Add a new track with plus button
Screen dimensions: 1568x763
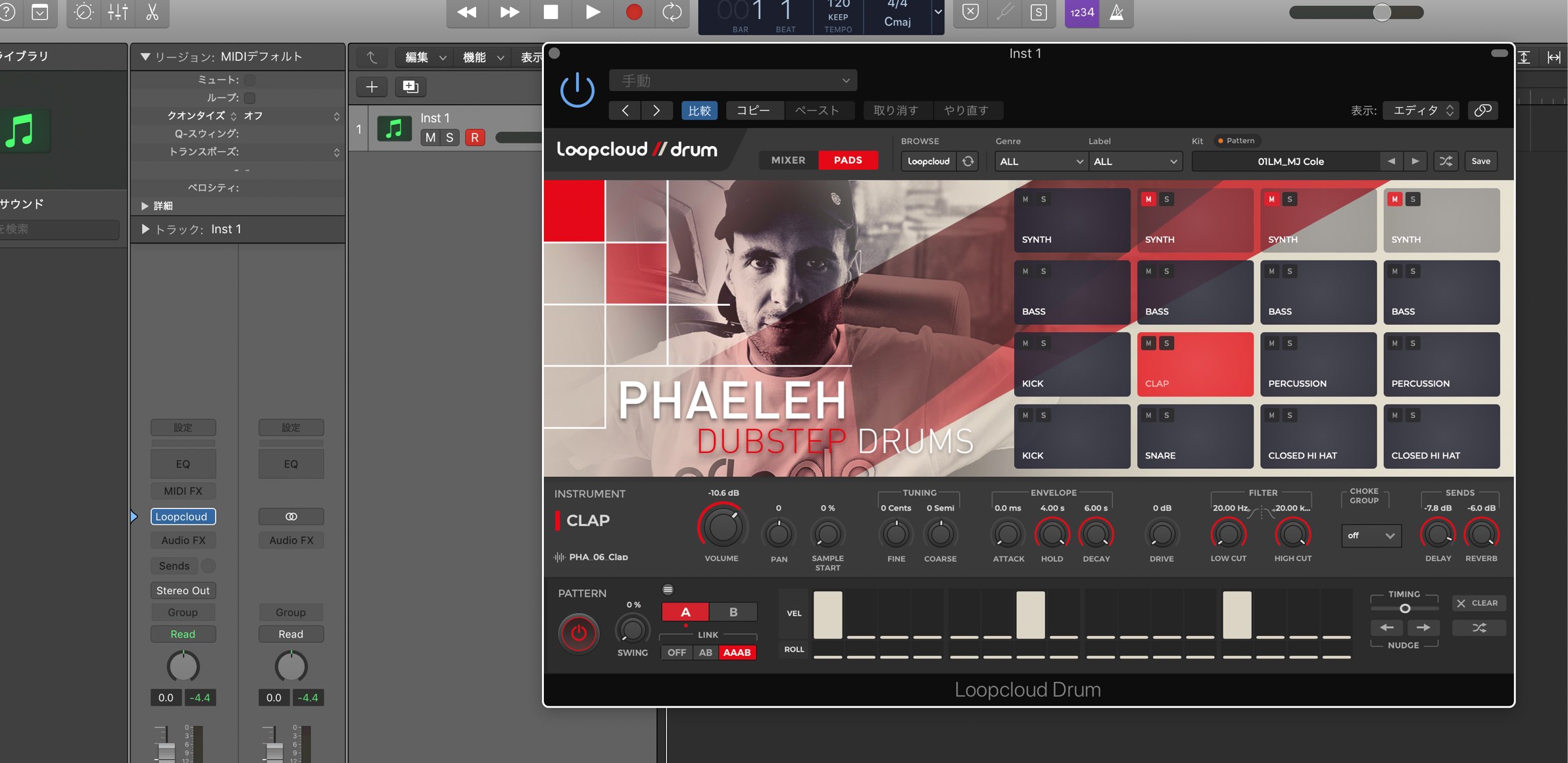[372, 86]
